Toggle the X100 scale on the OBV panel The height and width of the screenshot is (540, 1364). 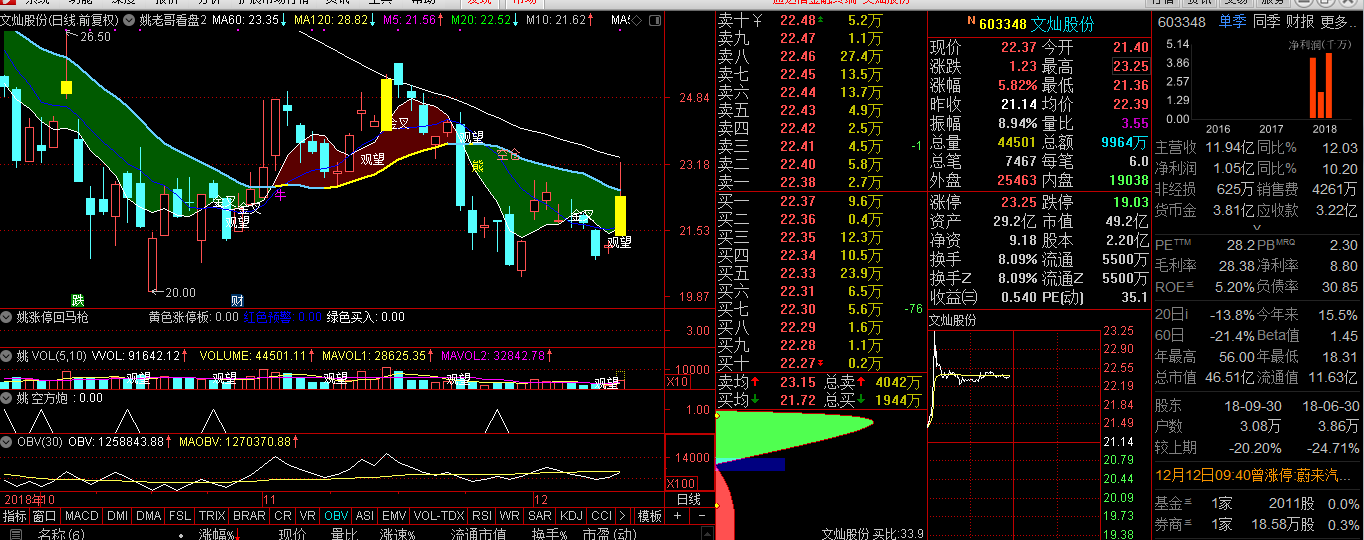[681, 483]
